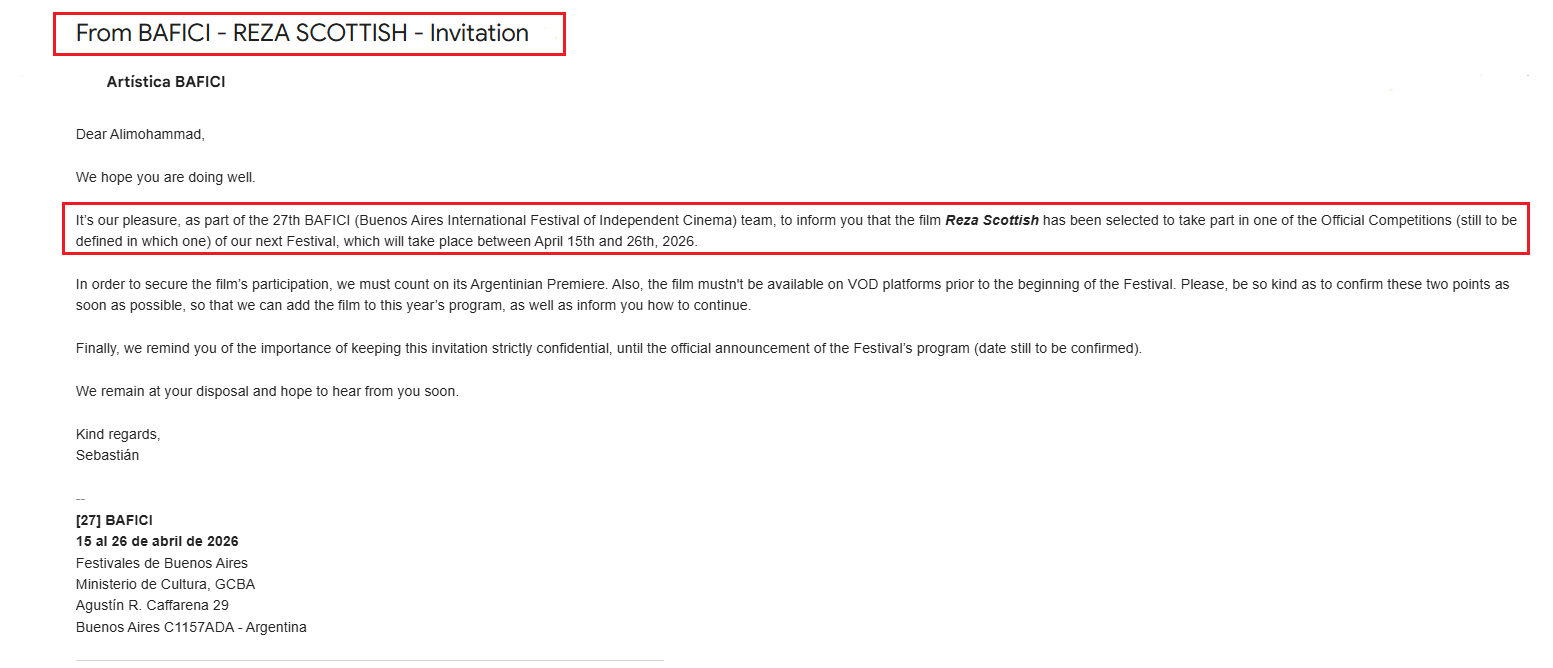Click the email subject line heading

[302, 33]
